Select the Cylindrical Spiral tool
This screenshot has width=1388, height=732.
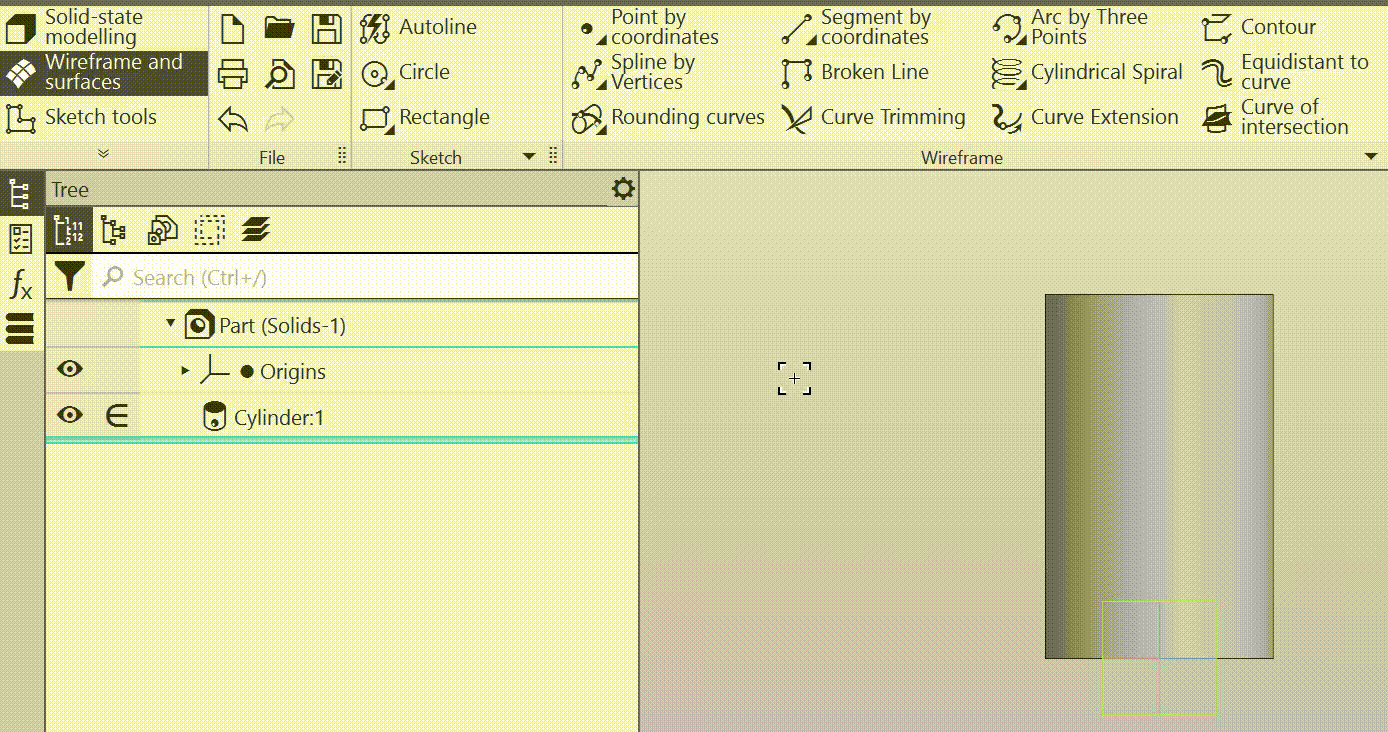(1087, 73)
